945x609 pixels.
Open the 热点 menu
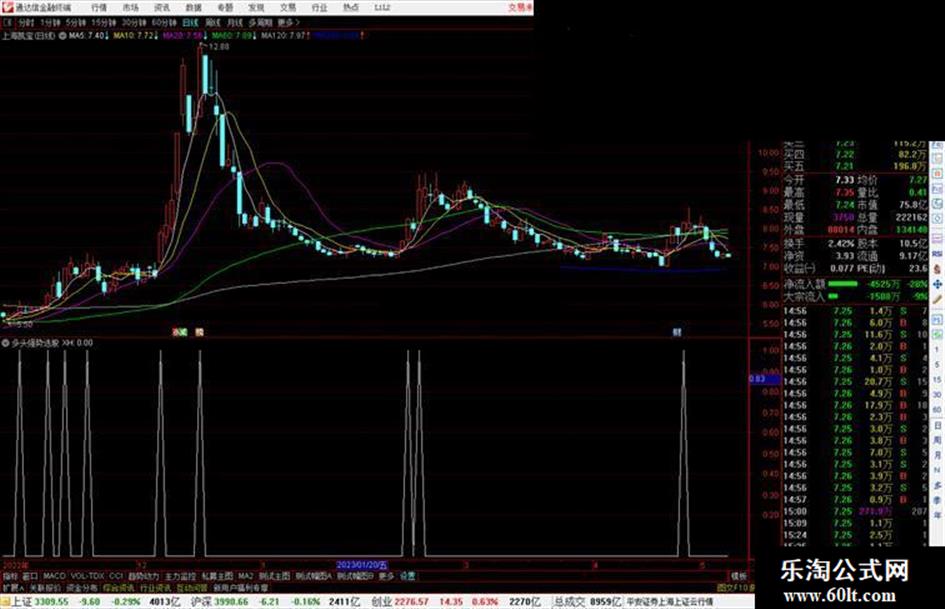pos(350,8)
